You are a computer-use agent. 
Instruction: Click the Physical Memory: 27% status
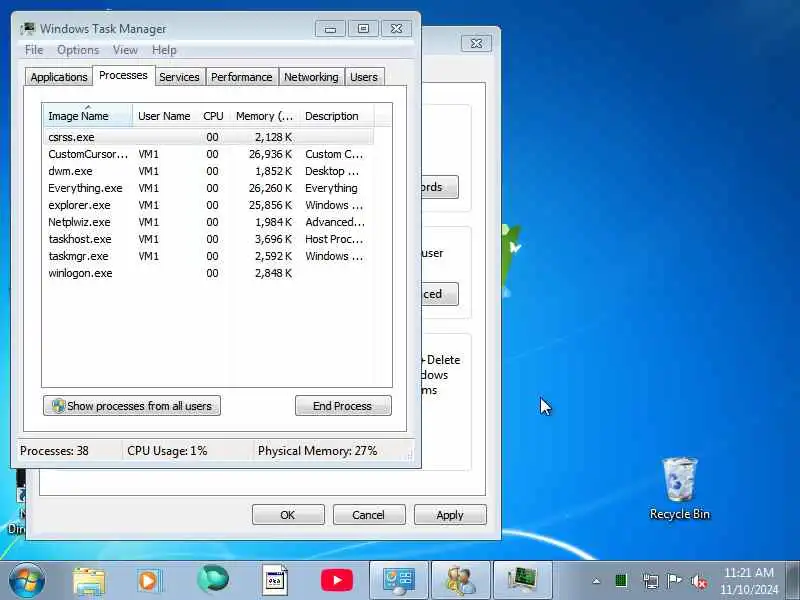[x=317, y=451]
